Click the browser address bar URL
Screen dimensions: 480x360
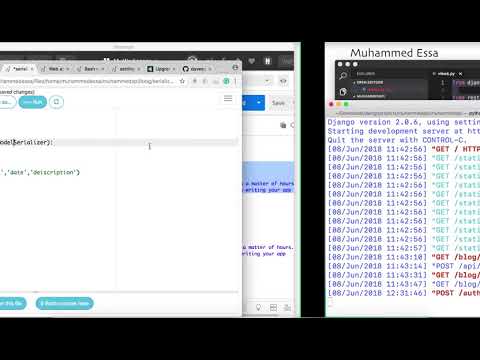[87, 81]
